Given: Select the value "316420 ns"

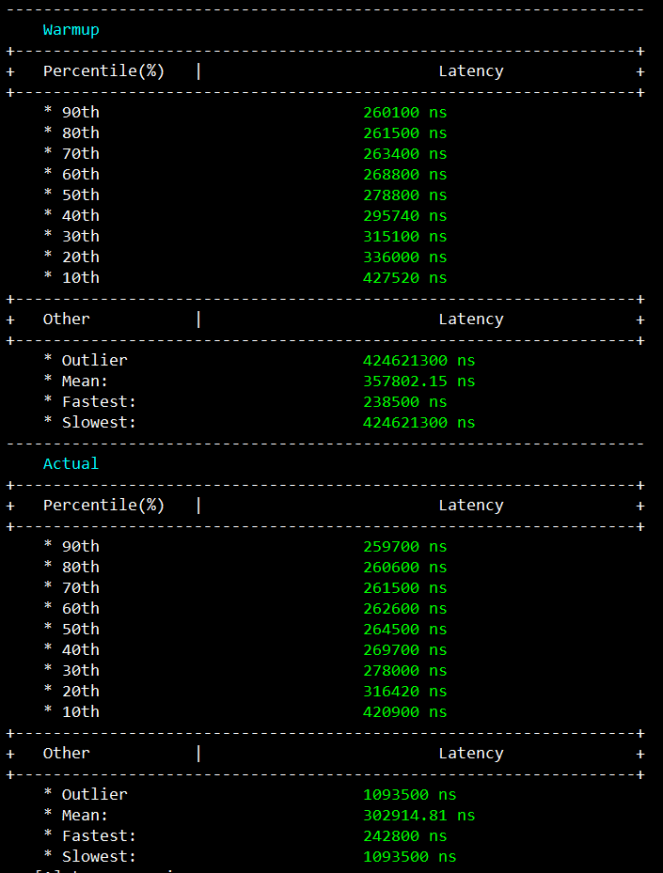Looking at the screenshot, I should (x=405, y=690).
